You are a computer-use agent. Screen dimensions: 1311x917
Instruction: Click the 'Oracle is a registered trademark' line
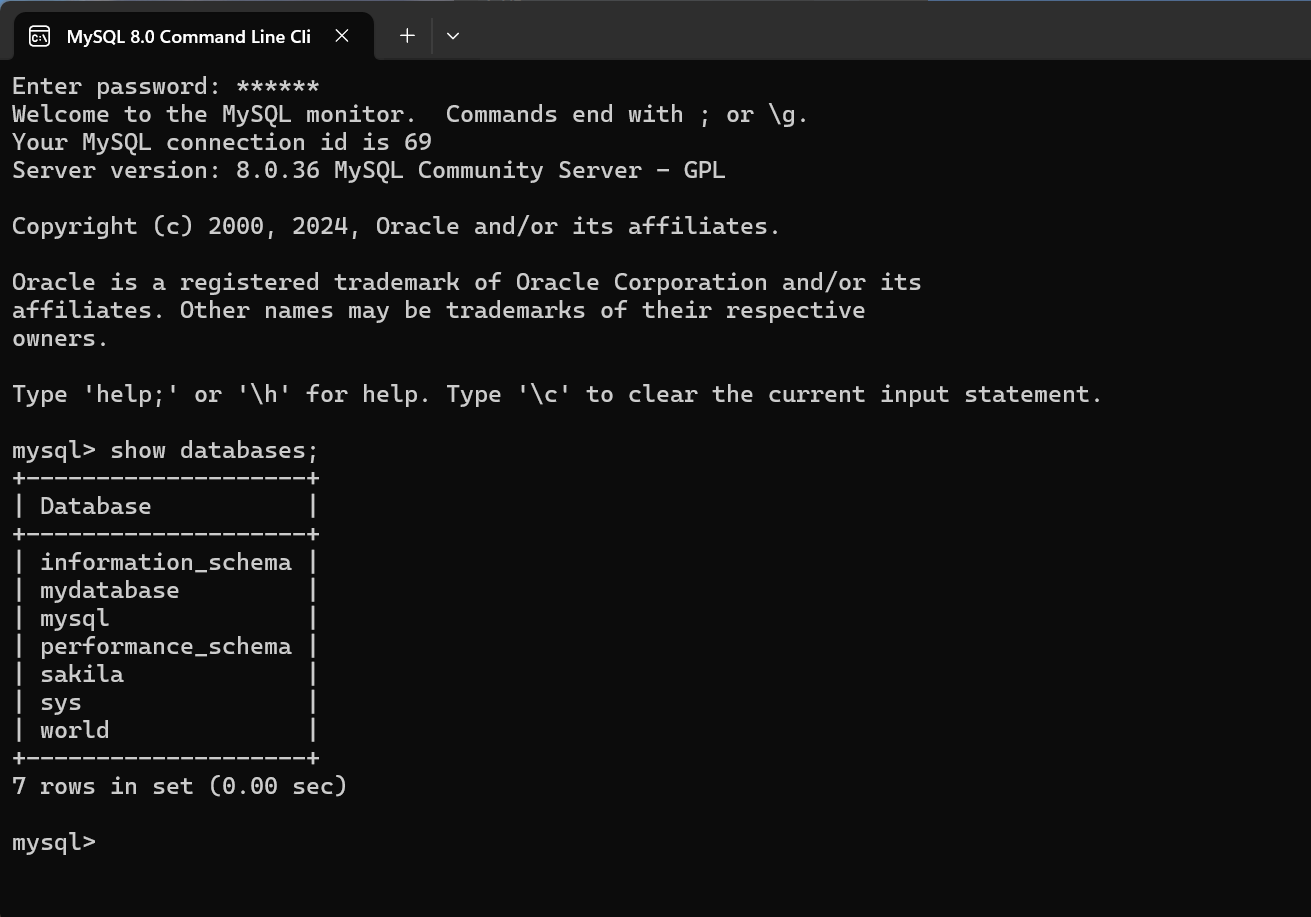coord(467,283)
